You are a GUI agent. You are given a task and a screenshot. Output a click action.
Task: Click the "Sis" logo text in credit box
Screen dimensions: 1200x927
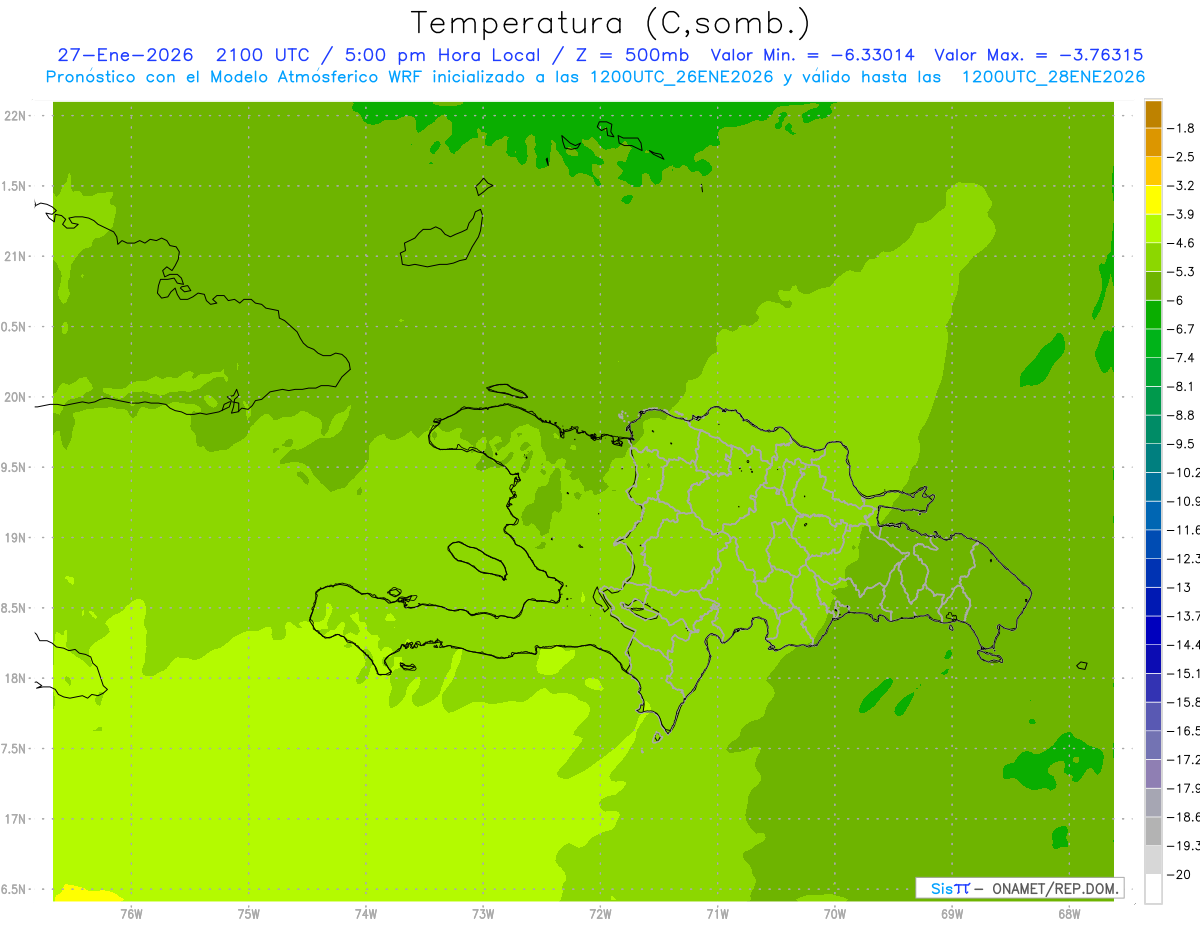click(x=941, y=888)
